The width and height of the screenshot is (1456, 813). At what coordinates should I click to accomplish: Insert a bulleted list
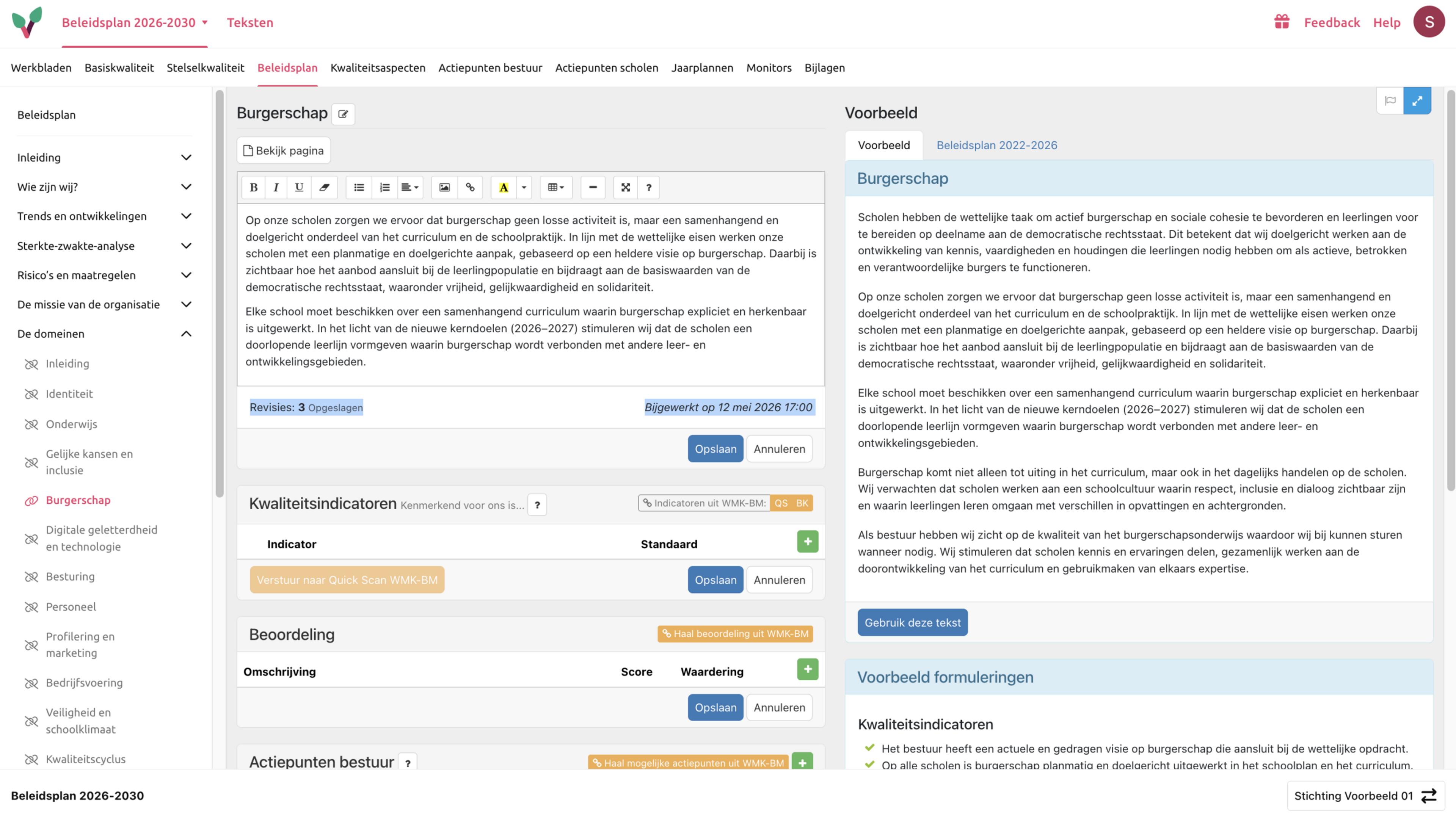(359, 188)
